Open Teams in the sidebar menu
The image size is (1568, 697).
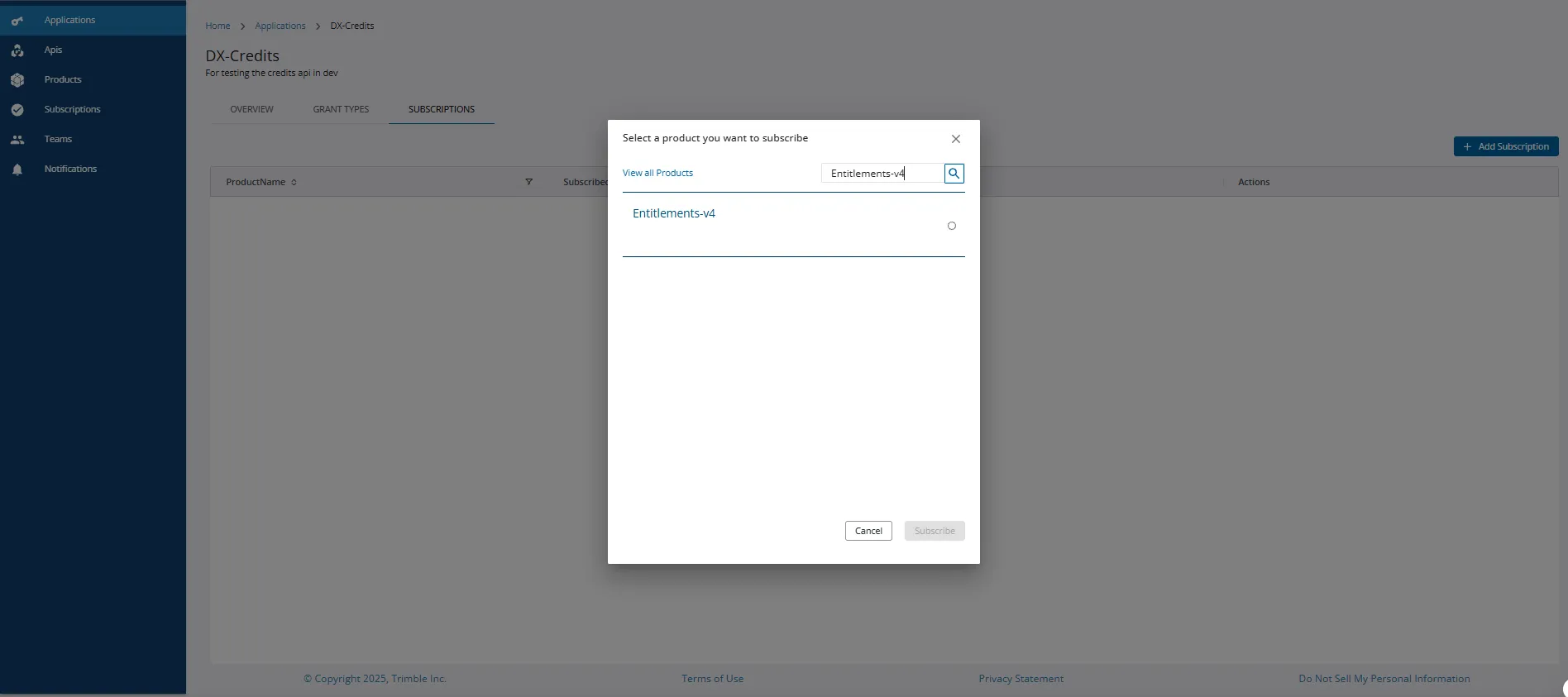(93, 139)
